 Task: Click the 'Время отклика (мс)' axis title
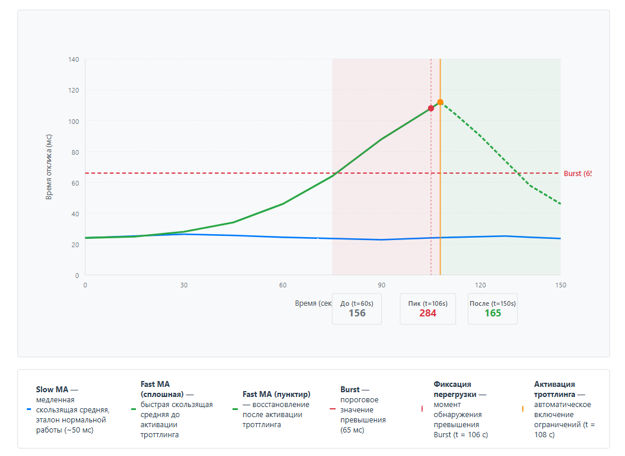pos(49,167)
